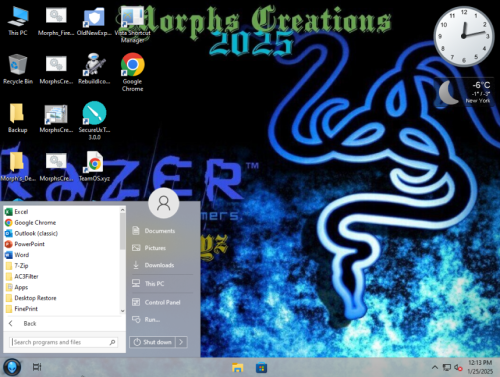Click programs list scroll-up arrow

click(122, 210)
